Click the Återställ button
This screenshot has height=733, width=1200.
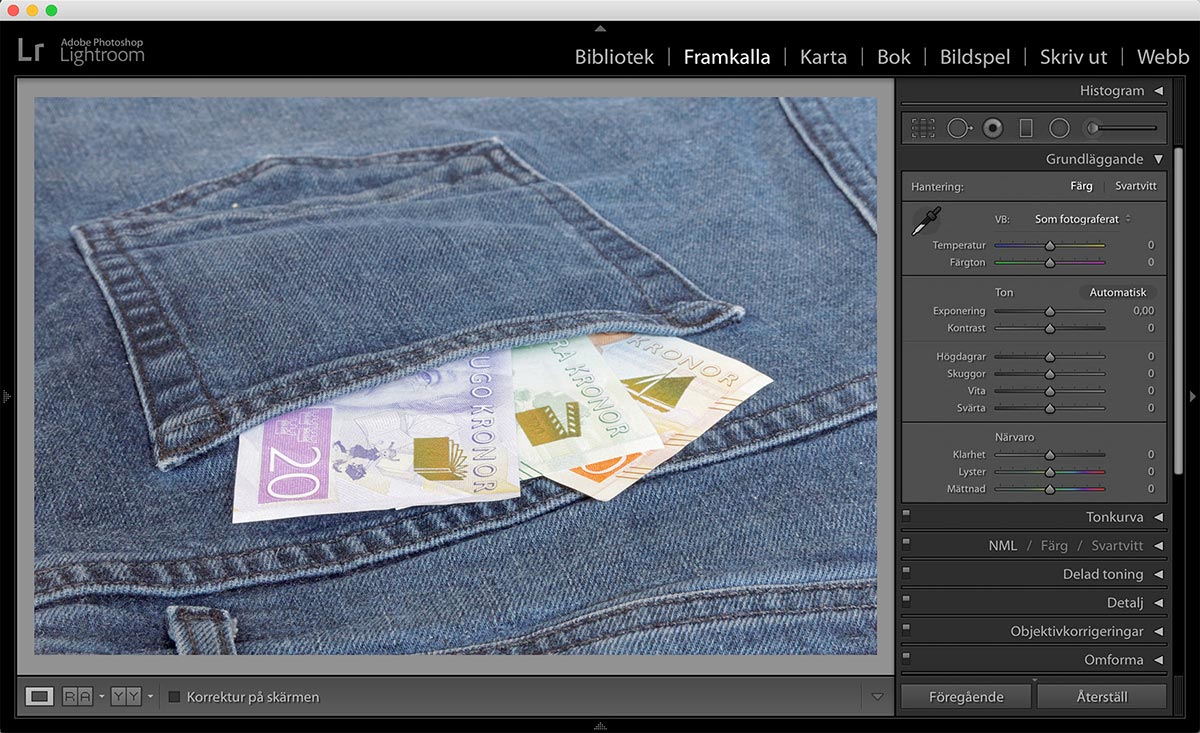pyautogui.click(x=1102, y=697)
